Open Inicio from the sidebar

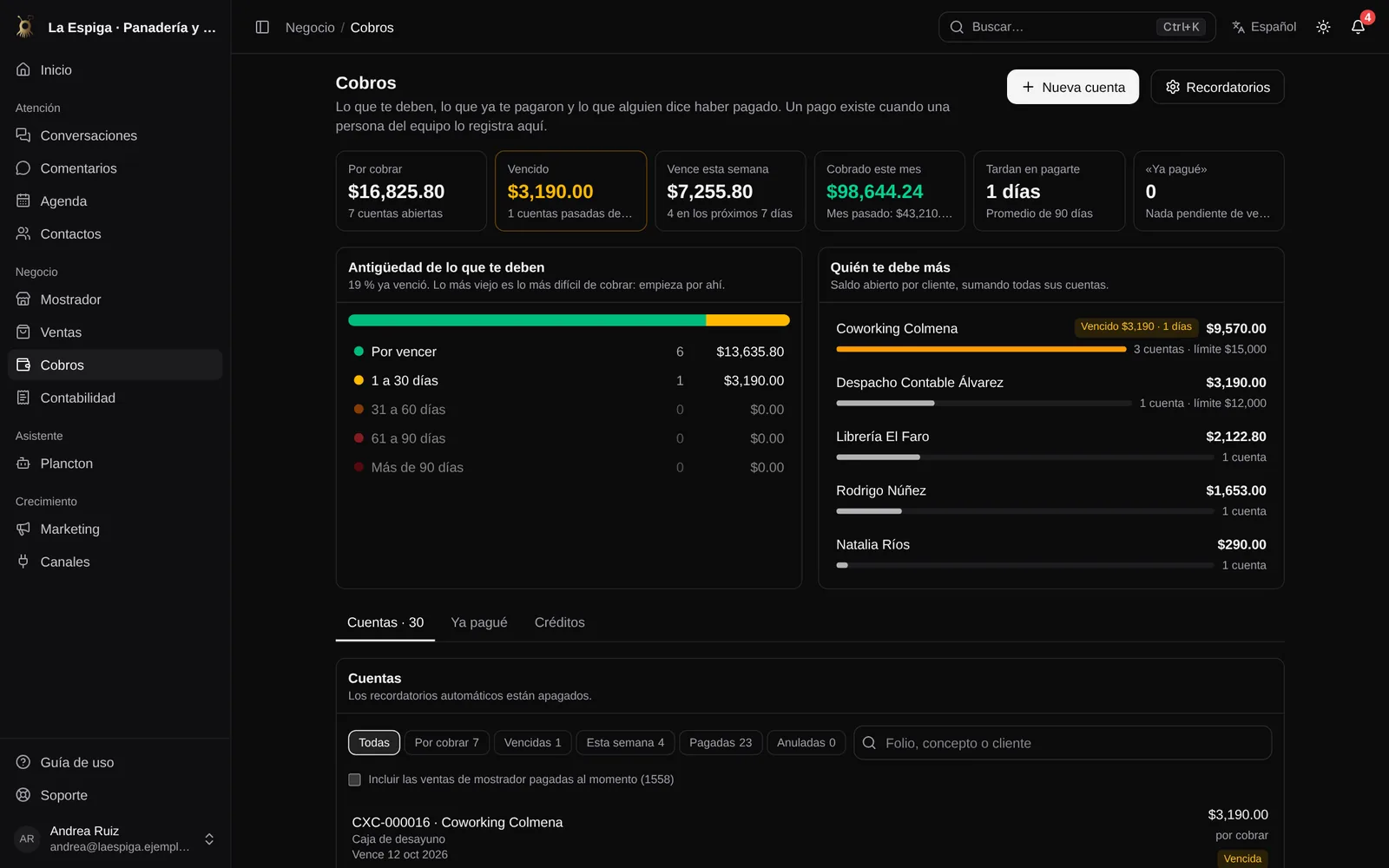[x=115, y=69]
